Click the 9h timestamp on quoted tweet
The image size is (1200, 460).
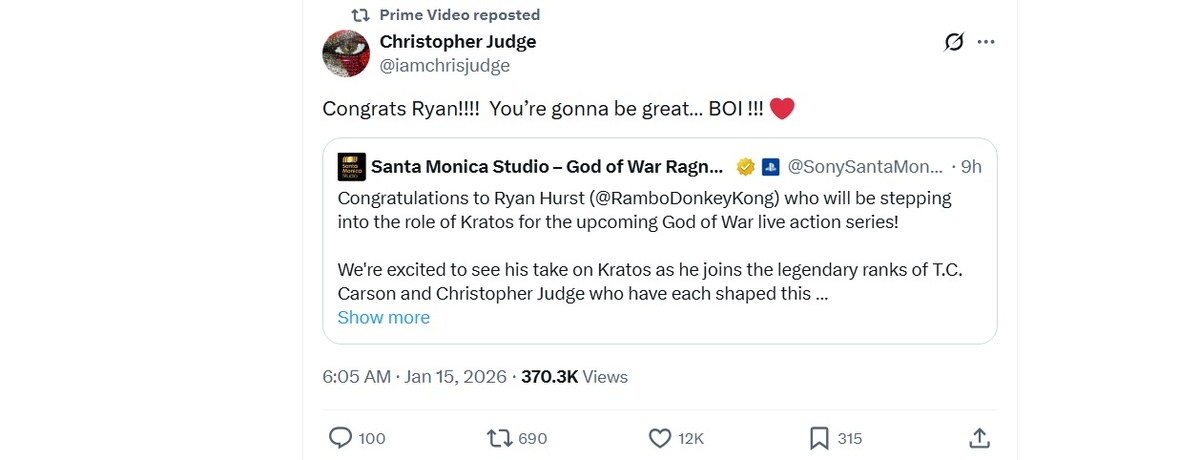coord(971,167)
